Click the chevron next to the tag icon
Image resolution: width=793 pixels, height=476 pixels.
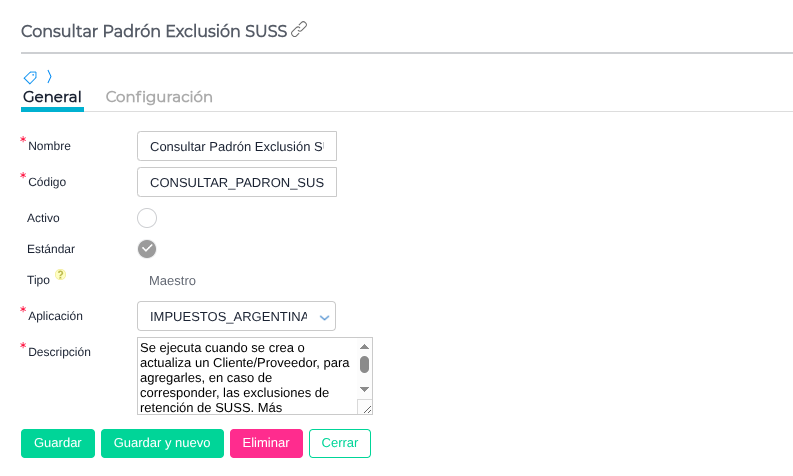49,76
